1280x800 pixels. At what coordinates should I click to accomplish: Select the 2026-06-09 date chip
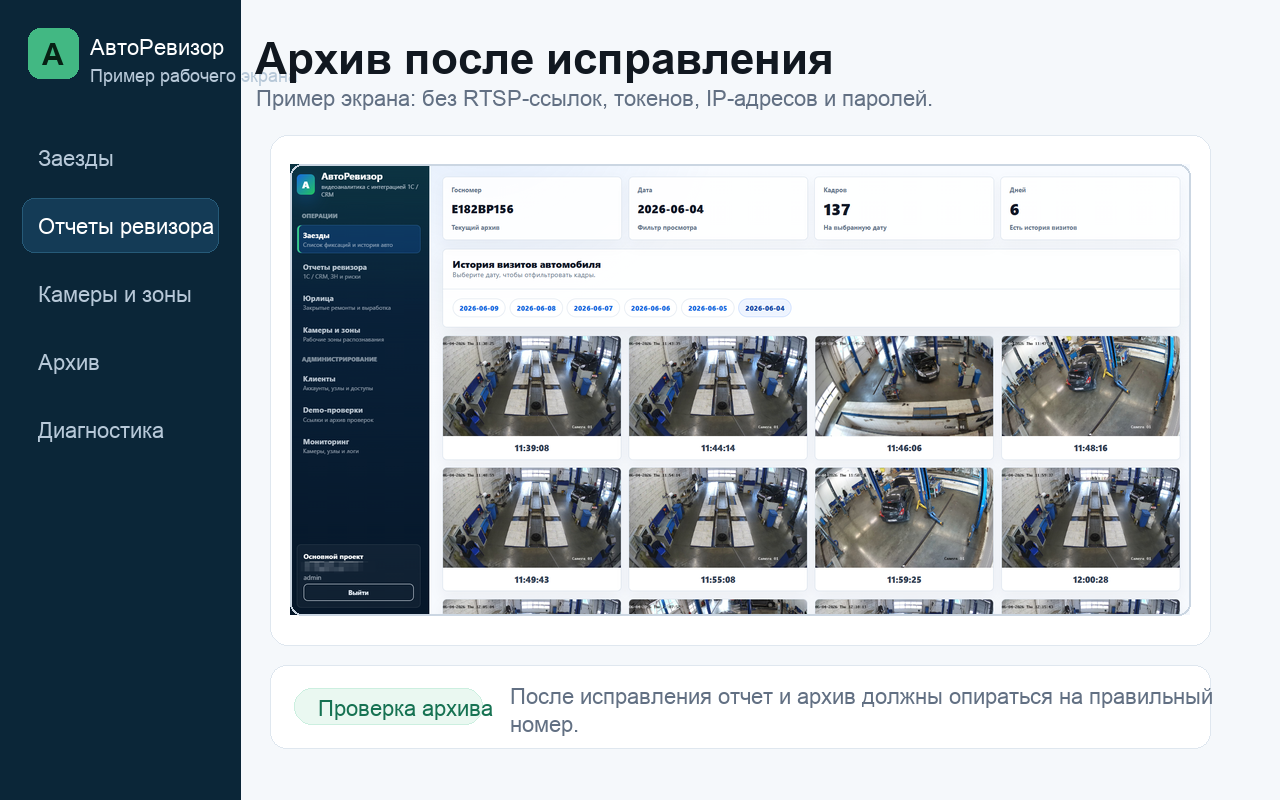(x=479, y=308)
